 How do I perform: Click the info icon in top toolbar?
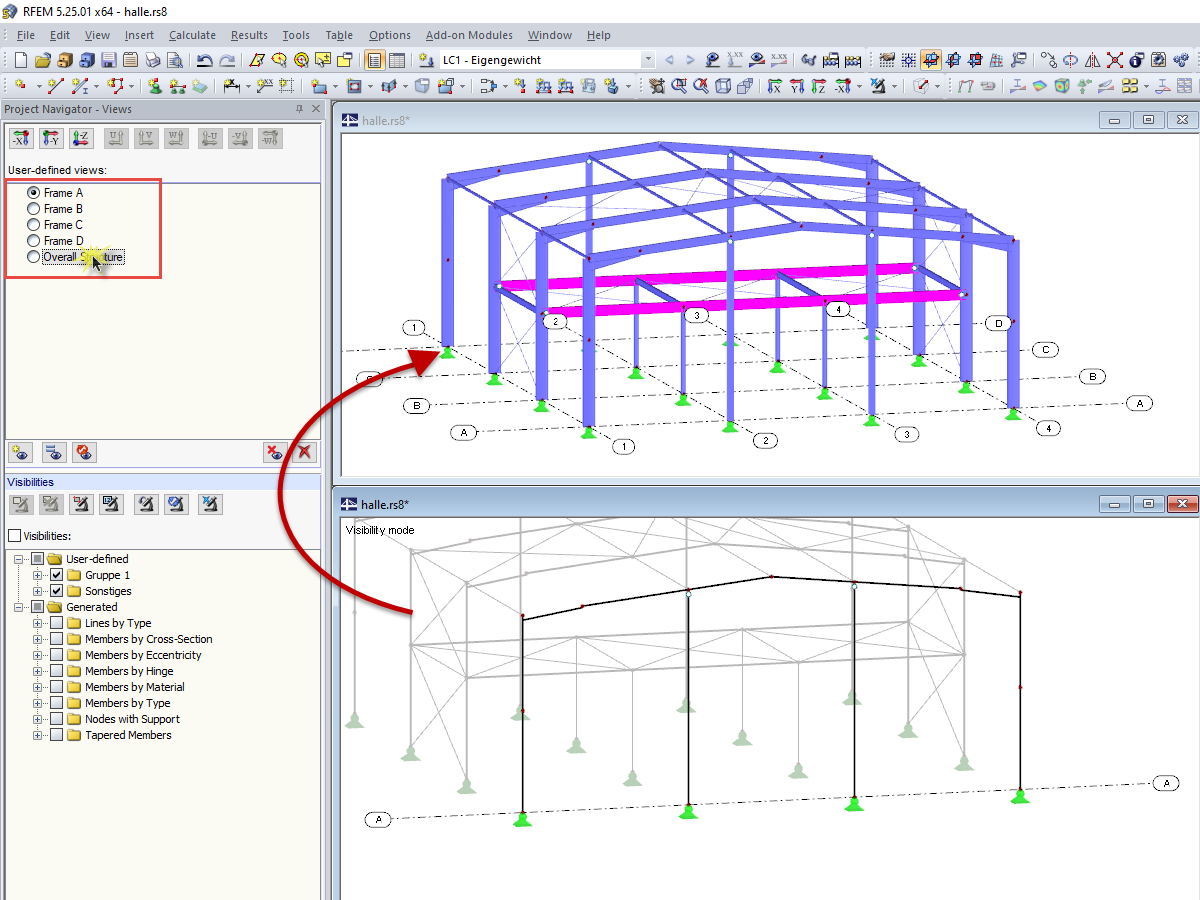(x=1135, y=60)
